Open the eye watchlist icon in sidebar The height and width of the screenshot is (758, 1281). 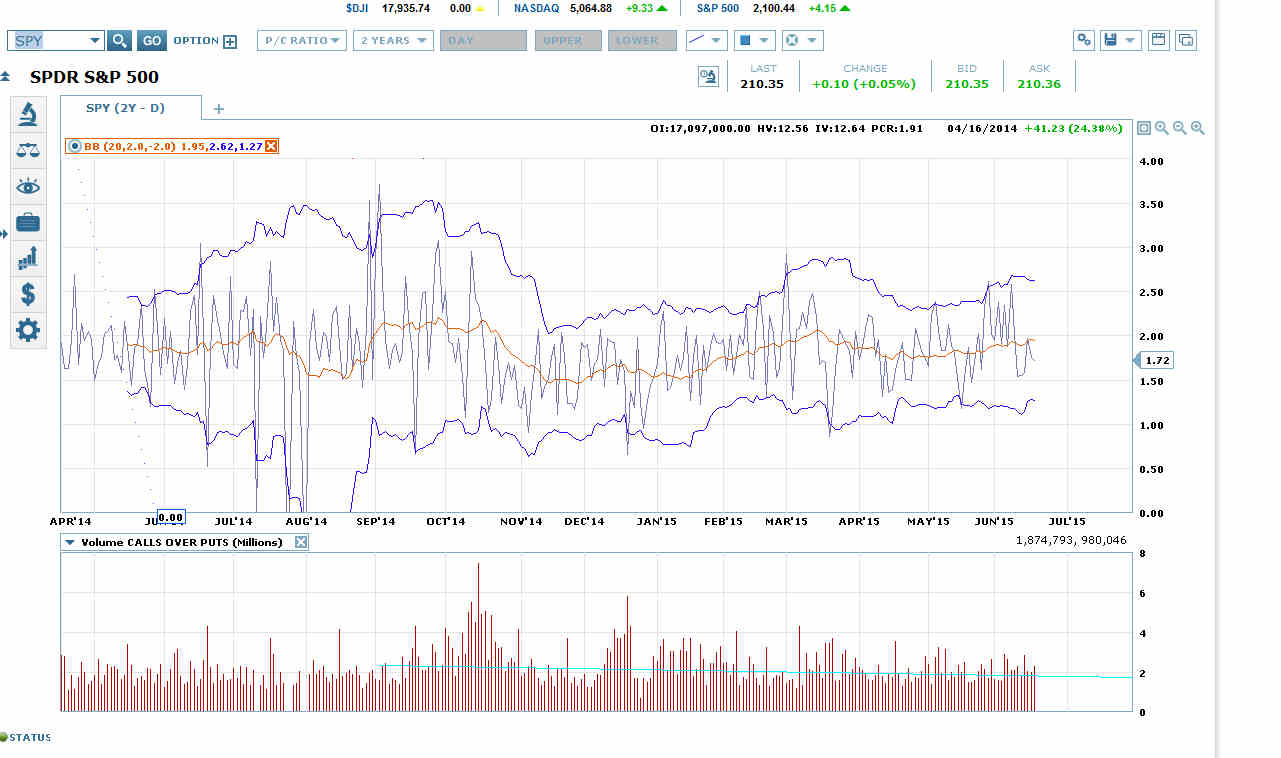[28, 187]
